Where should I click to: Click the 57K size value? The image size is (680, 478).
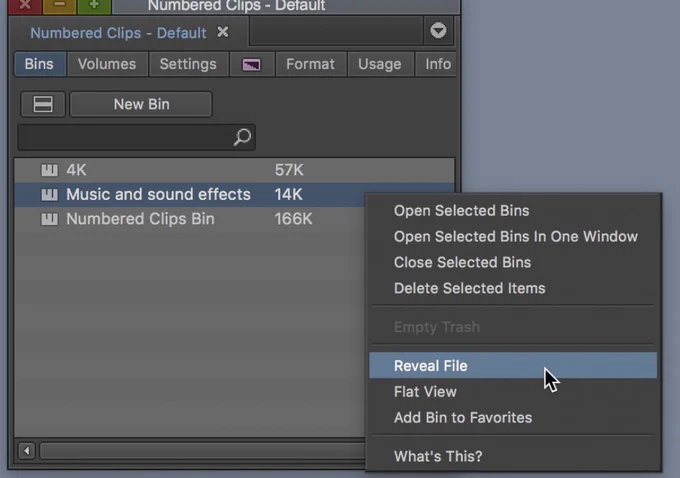coord(289,170)
